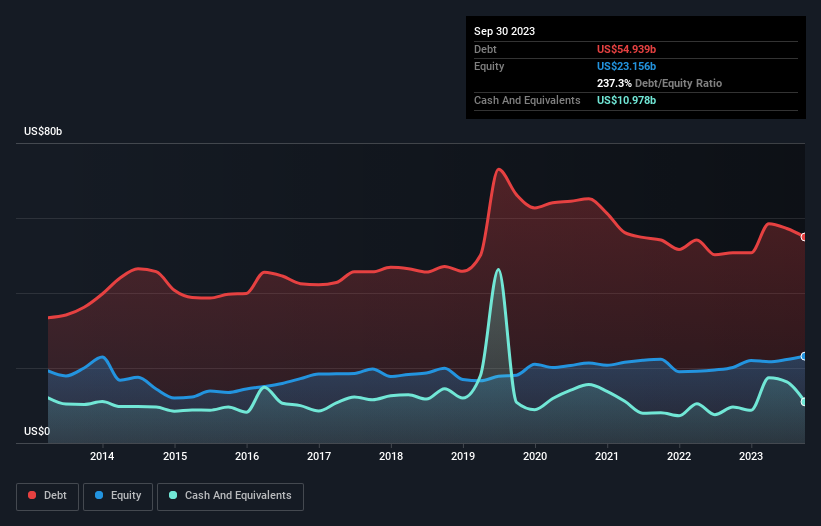Click the teal Cash end-point marker
821x526 pixels.
pos(804,402)
